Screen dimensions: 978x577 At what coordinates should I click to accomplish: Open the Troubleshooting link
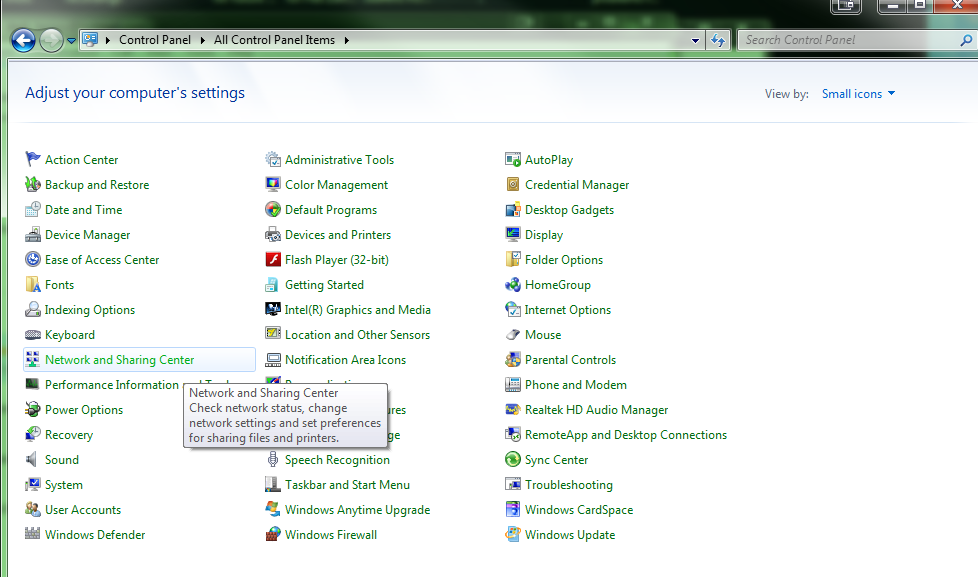(569, 485)
